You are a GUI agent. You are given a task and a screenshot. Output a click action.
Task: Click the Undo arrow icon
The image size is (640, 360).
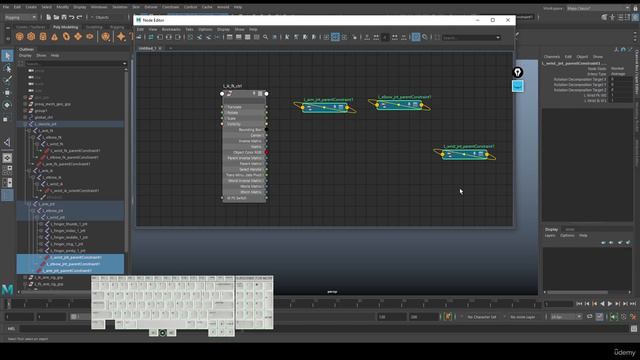pos(72,17)
